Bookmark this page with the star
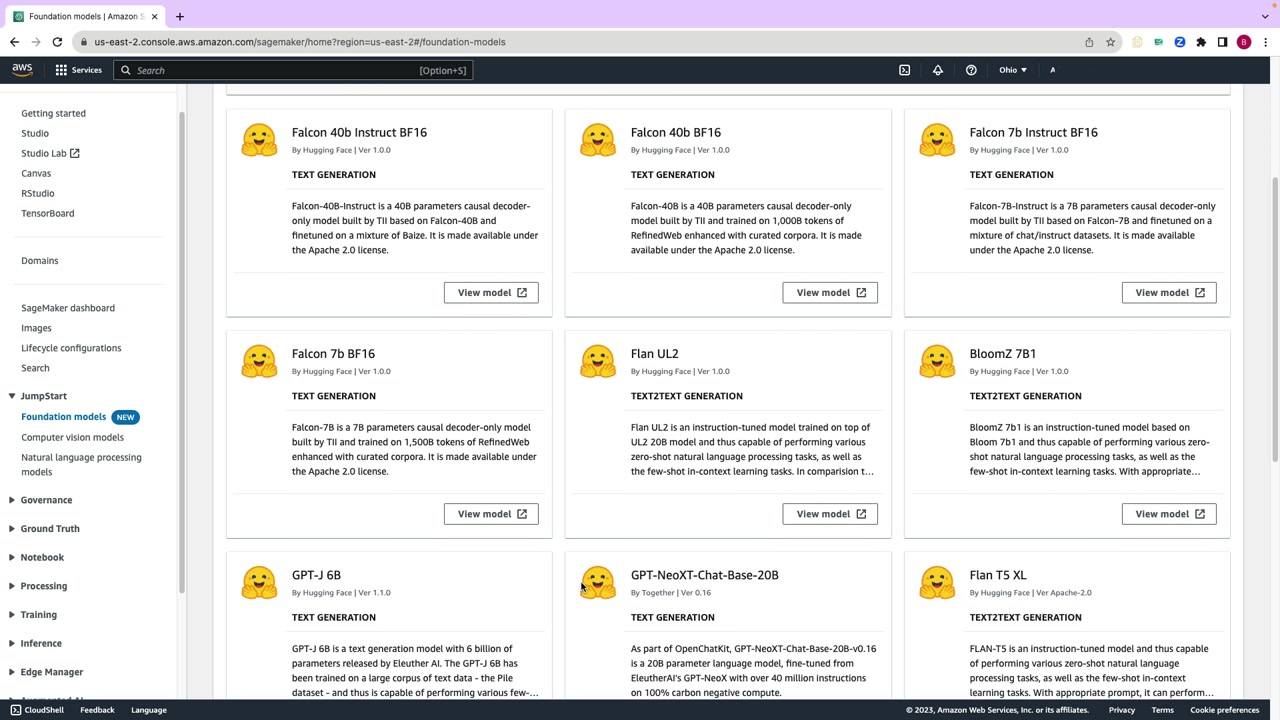The height and width of the screenshot is (720, 1280). [x=1110, y=42]
